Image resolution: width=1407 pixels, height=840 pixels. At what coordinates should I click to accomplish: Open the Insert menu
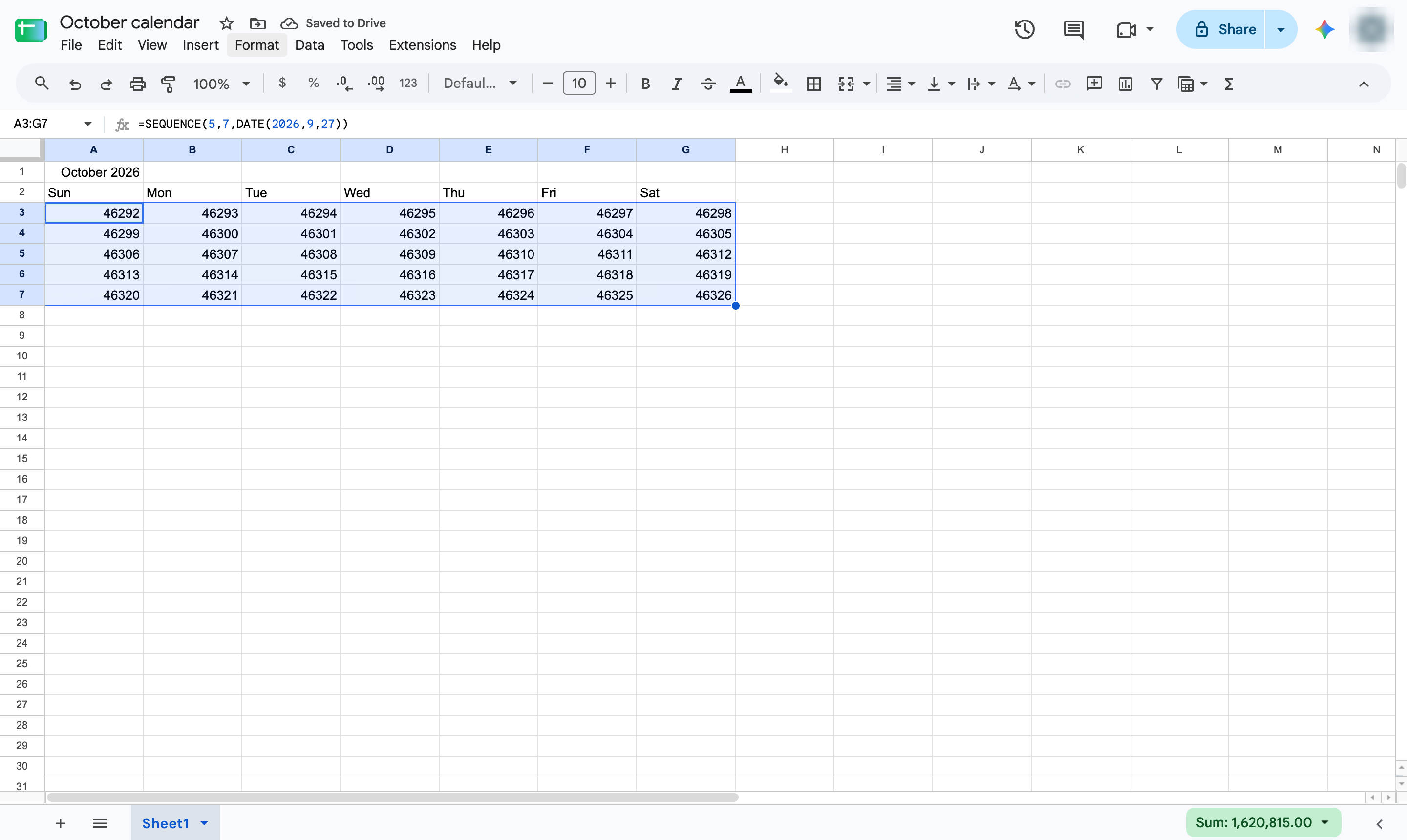(x=200, y=45)
